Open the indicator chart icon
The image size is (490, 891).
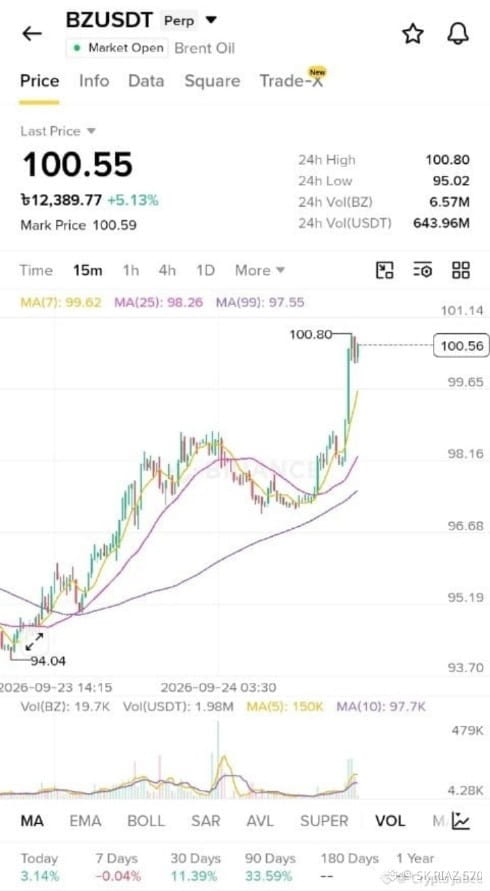[460, 820]
